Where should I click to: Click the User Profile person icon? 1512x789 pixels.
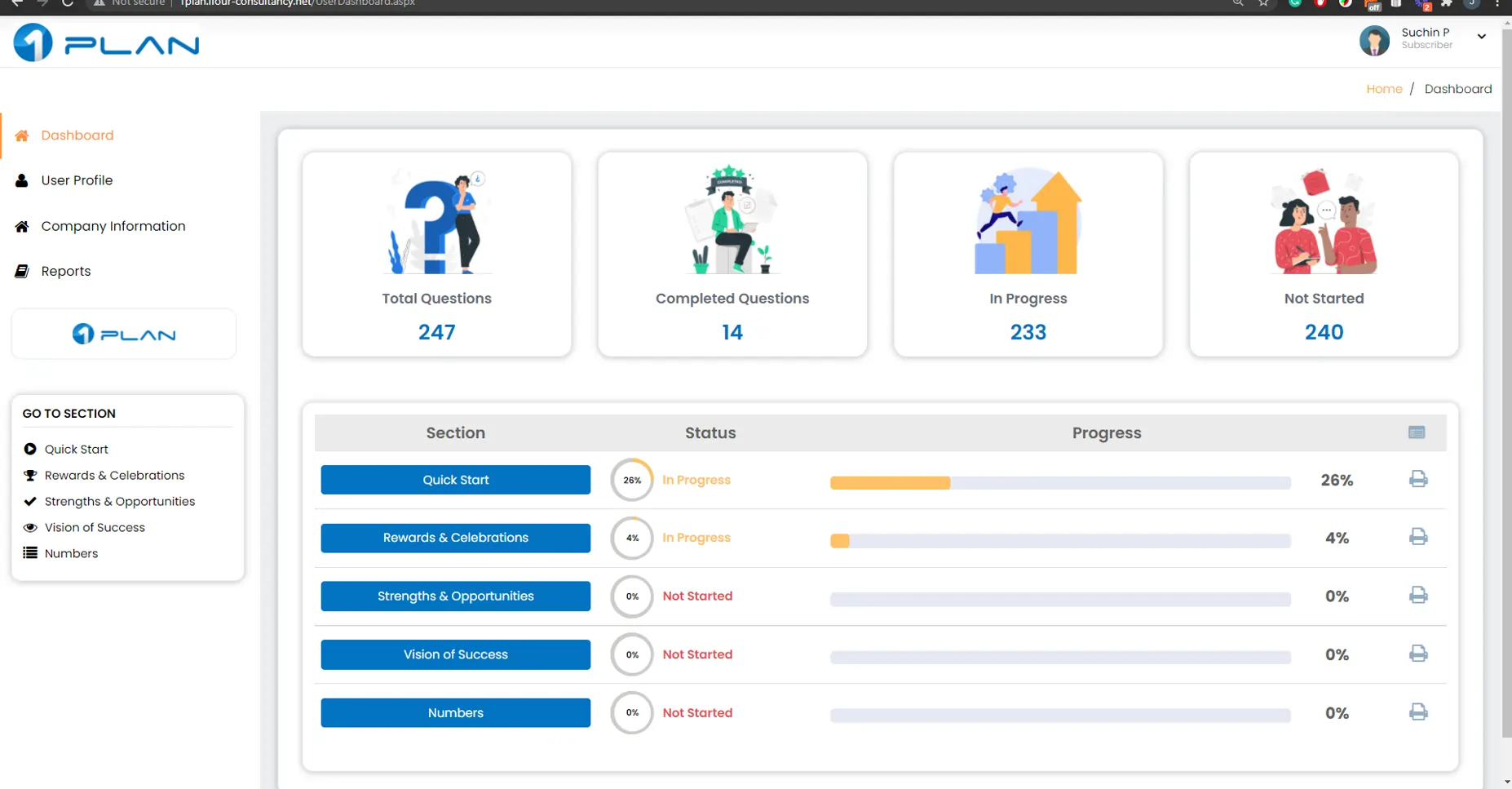click(22, 180)
